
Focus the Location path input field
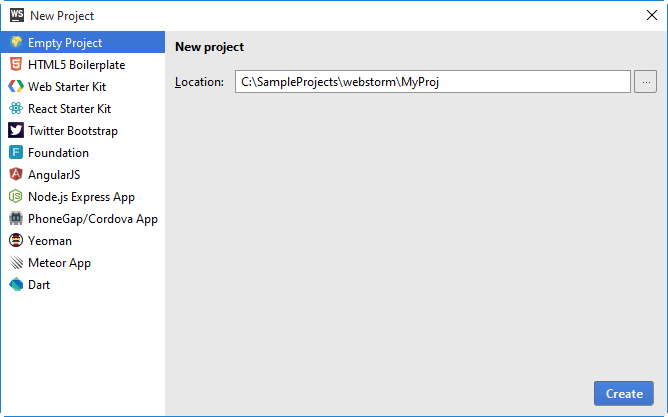pos(433,82)
